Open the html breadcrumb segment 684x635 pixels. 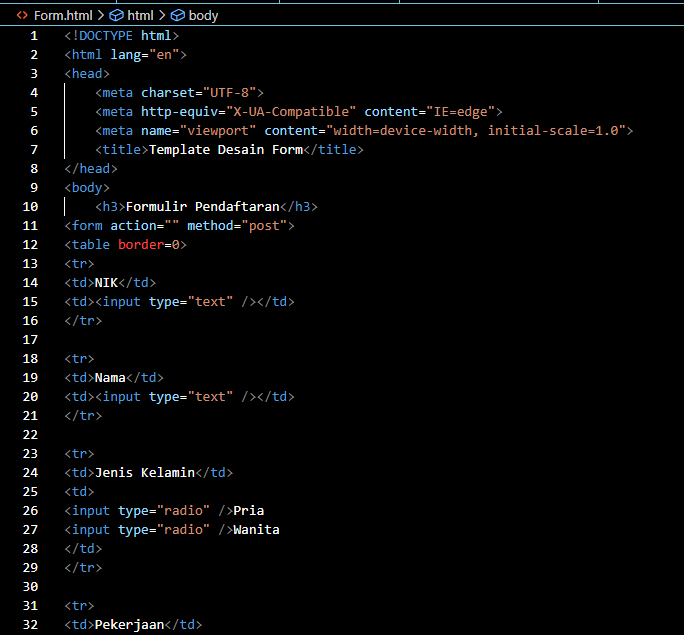tap(140, 16)
